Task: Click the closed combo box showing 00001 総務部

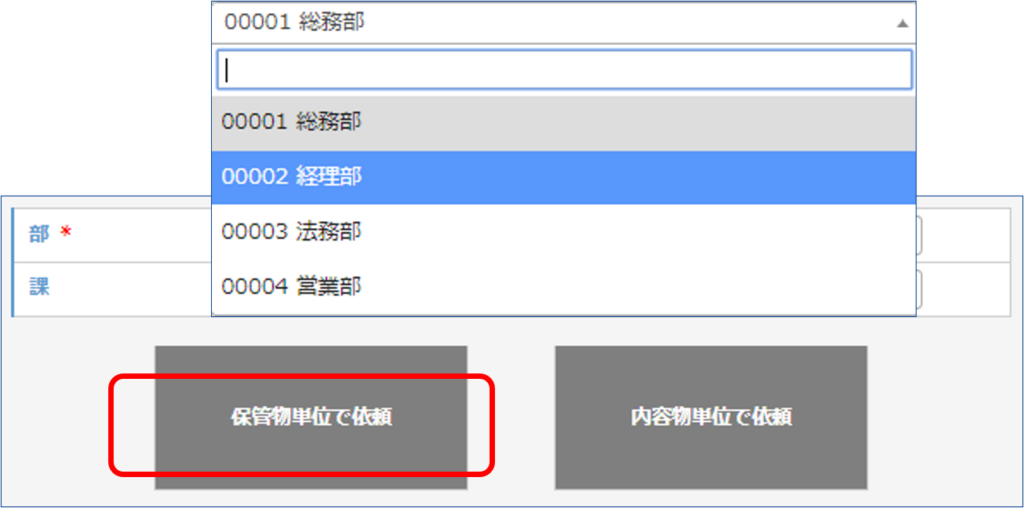Action: coord(564,23)
